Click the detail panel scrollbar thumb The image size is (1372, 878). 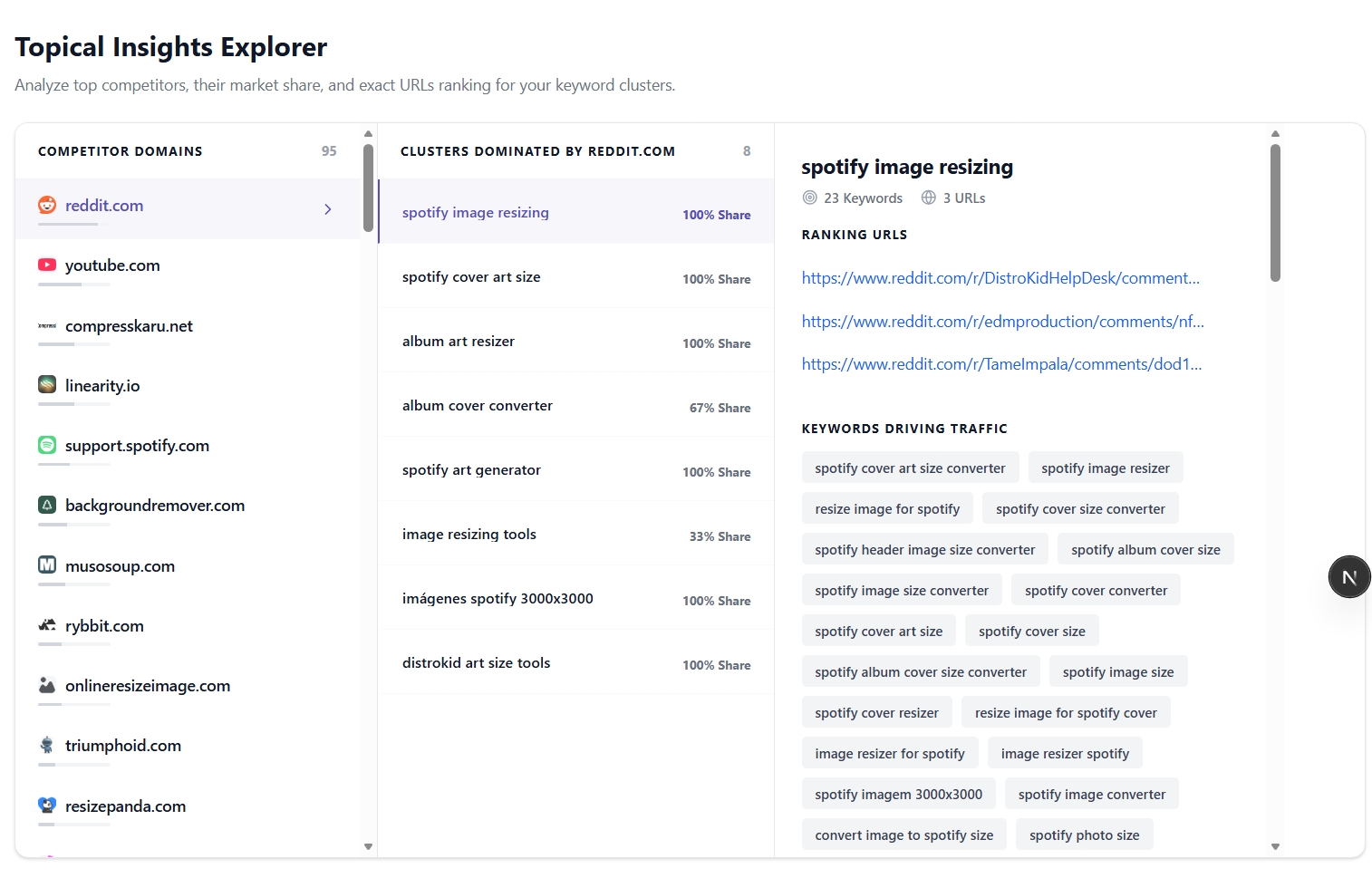click(x=1275, y=213)
